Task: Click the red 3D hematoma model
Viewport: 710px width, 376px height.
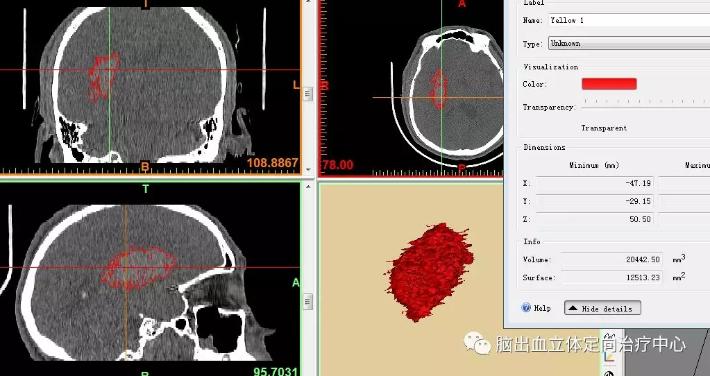Action: [429, 271]
